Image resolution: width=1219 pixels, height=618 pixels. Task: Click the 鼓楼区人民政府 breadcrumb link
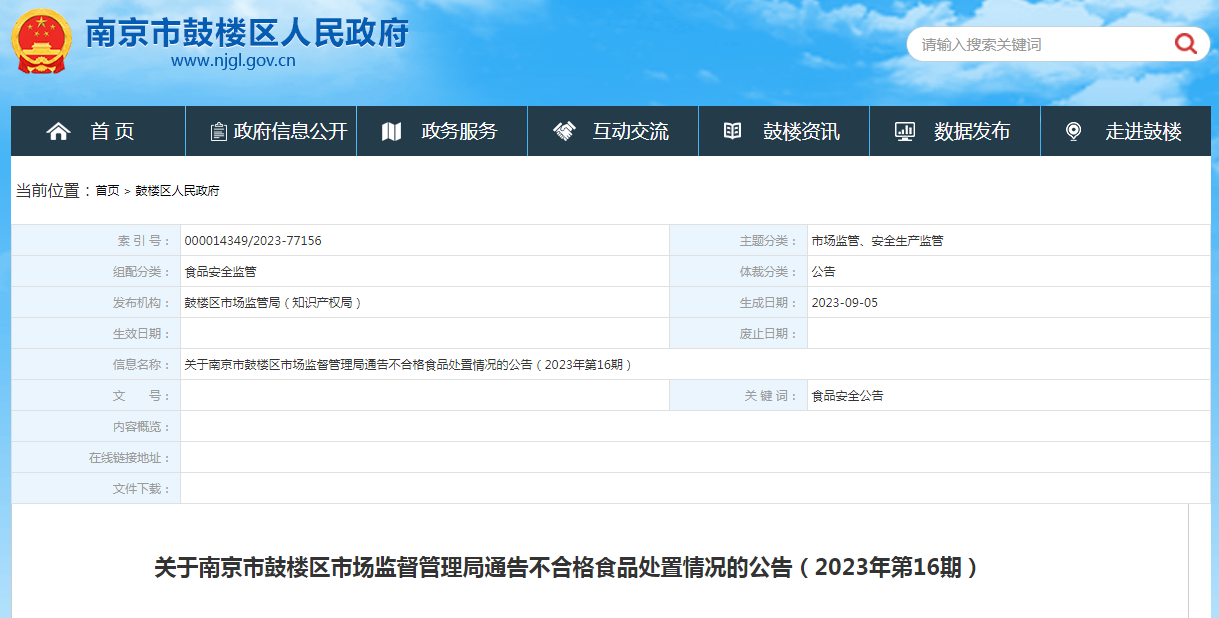click(x=177, y=190)
